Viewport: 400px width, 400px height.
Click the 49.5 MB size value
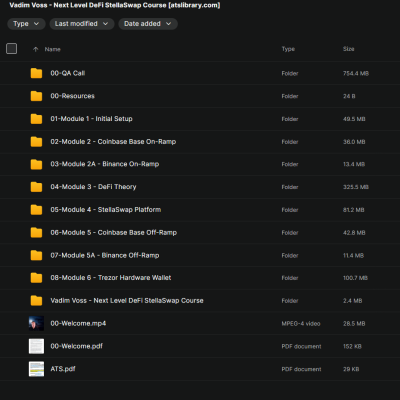pyautogui.click(x=354, y=119)
